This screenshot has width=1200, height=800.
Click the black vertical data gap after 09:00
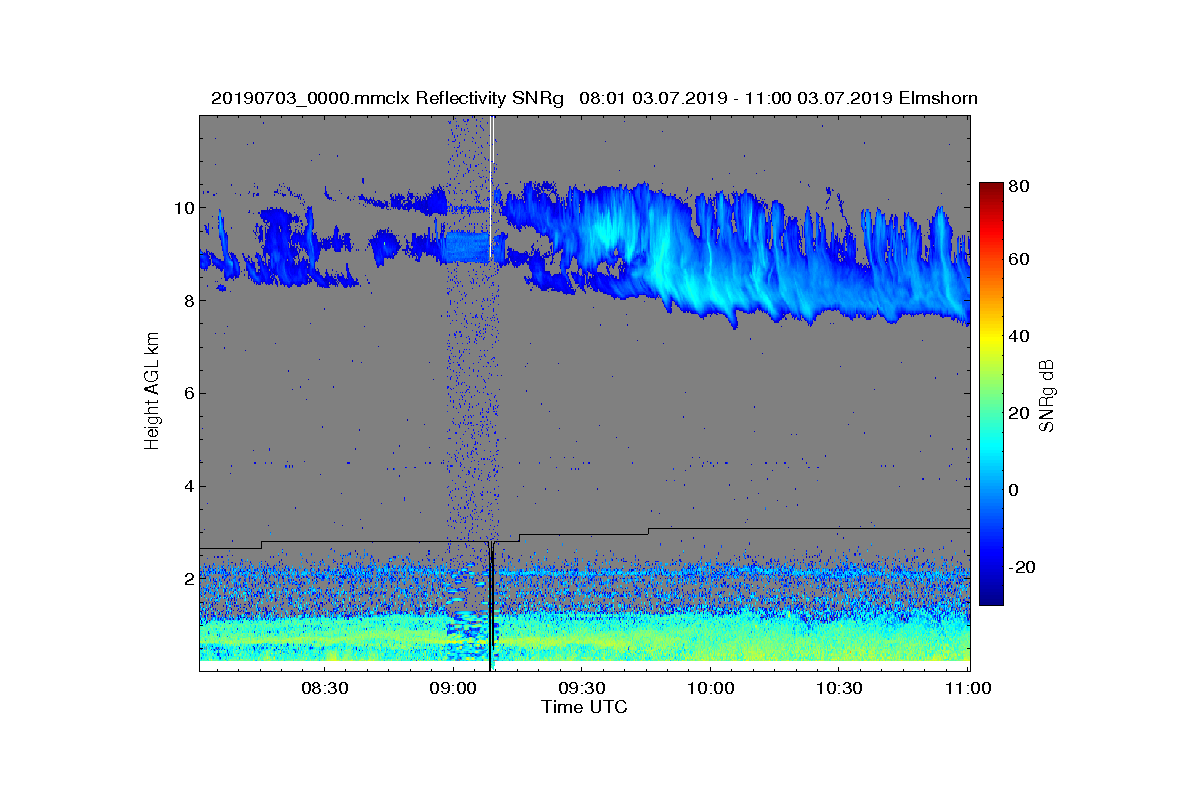pyautogui.click(x=491, y=606)
